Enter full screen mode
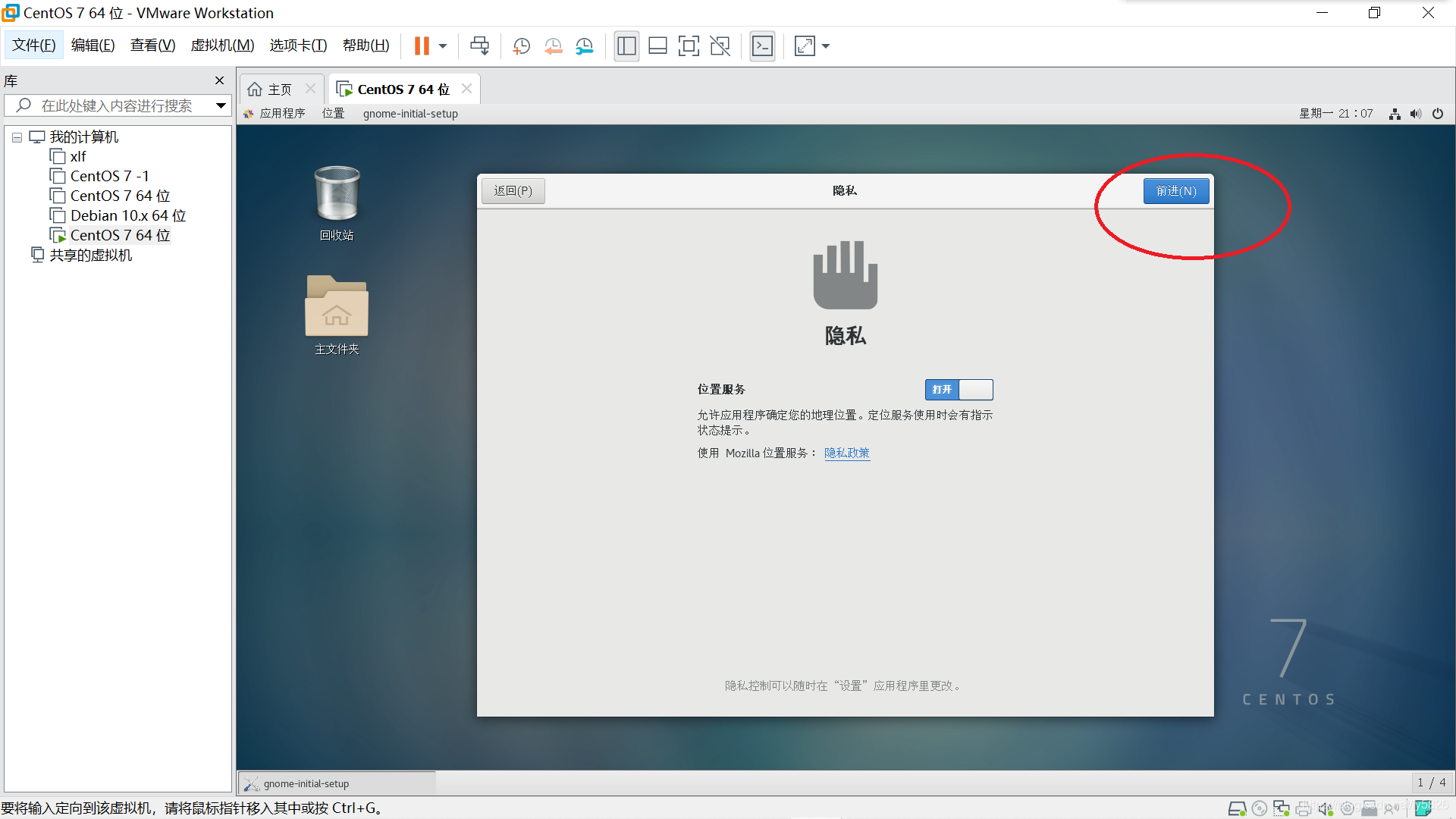Screen dimensions: 1456x819 coord(689,46)
